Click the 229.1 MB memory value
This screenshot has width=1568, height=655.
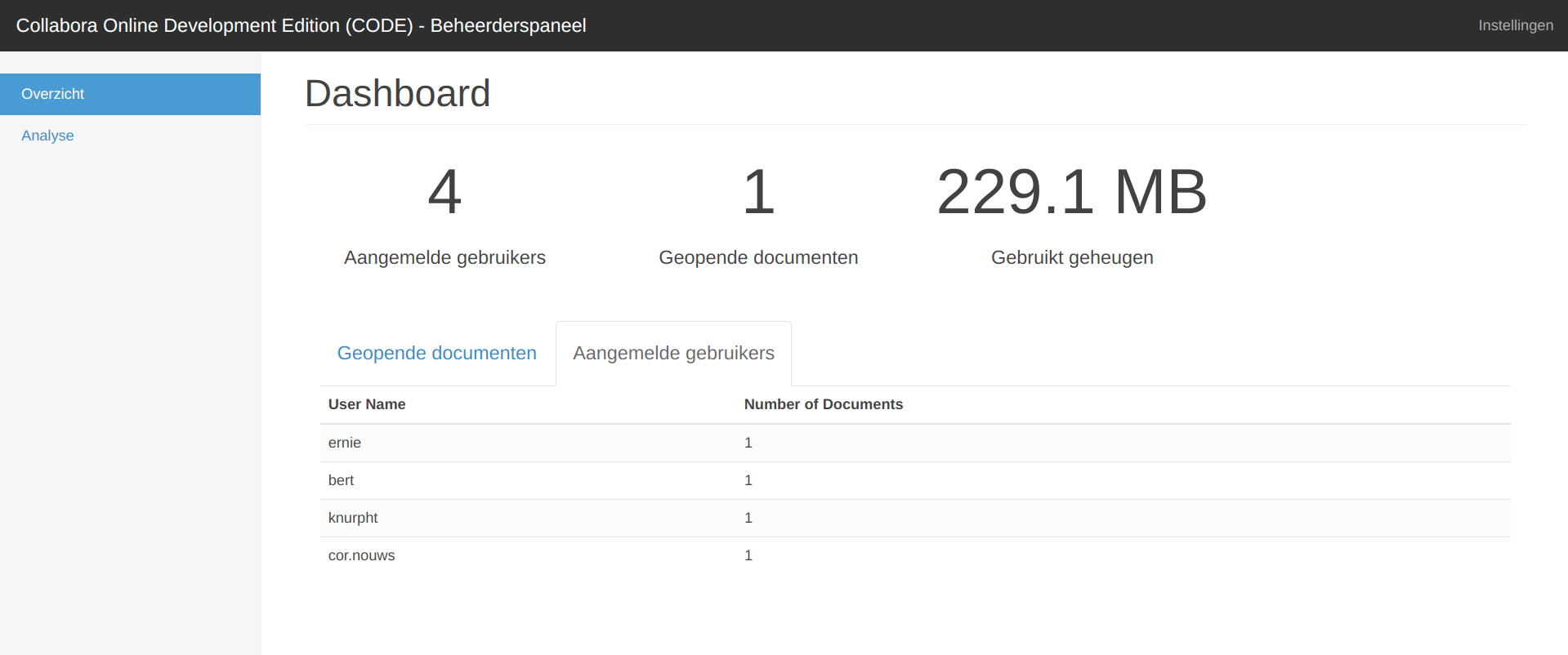[x=1071, y=192]
